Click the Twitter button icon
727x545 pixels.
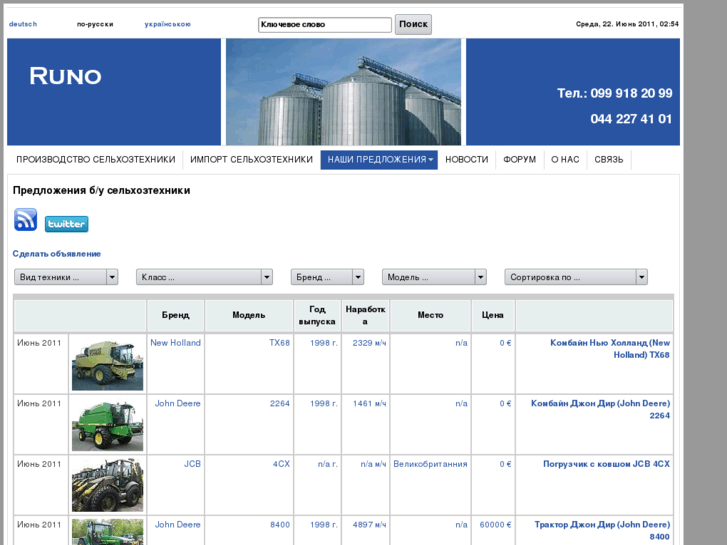click(66, 224)
